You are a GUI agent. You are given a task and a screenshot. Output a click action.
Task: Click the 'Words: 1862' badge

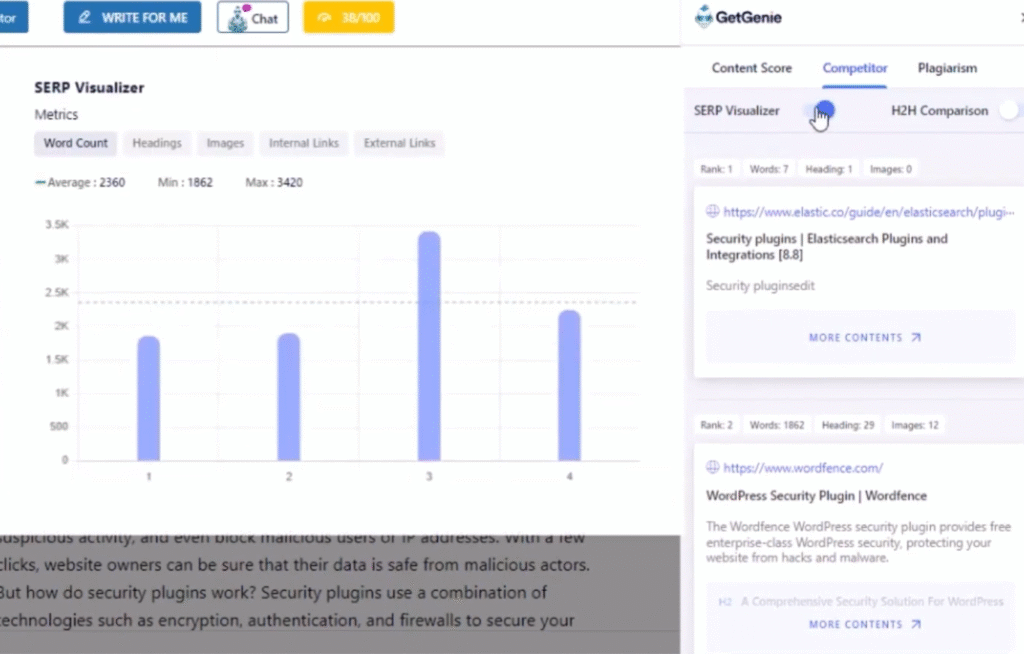pos(777,425)
